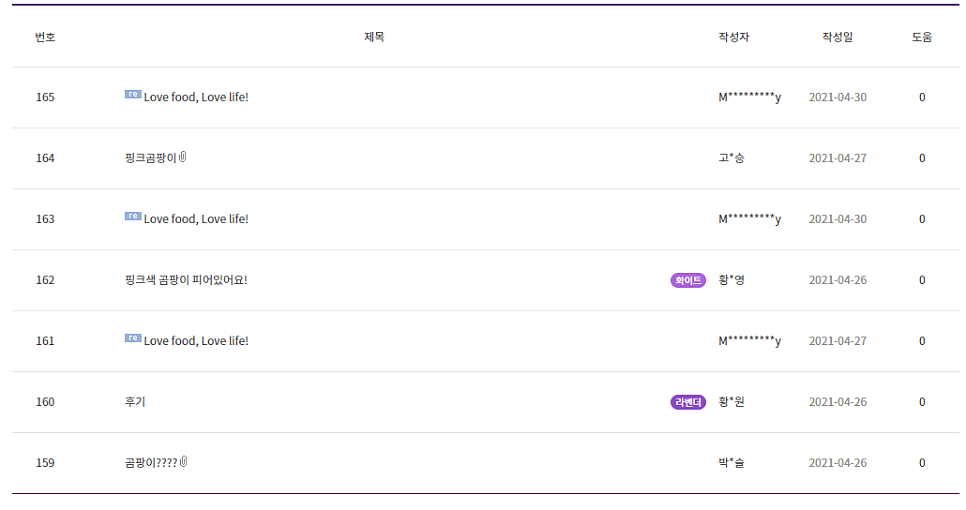Click the attachment clip icon beside 핑크곰팡이

[x=183, y=157]
